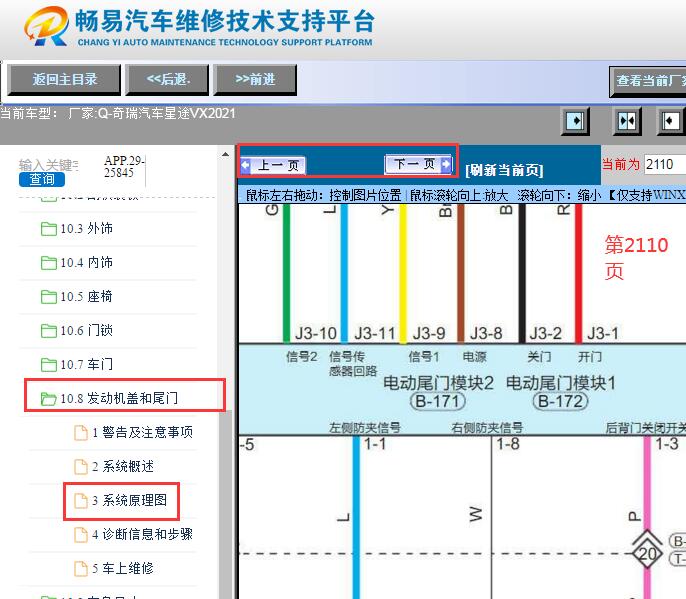Click the J3-9 pin label
This screenshot has width=686, height=599.
pyautogui.click(x=429, y=333)
